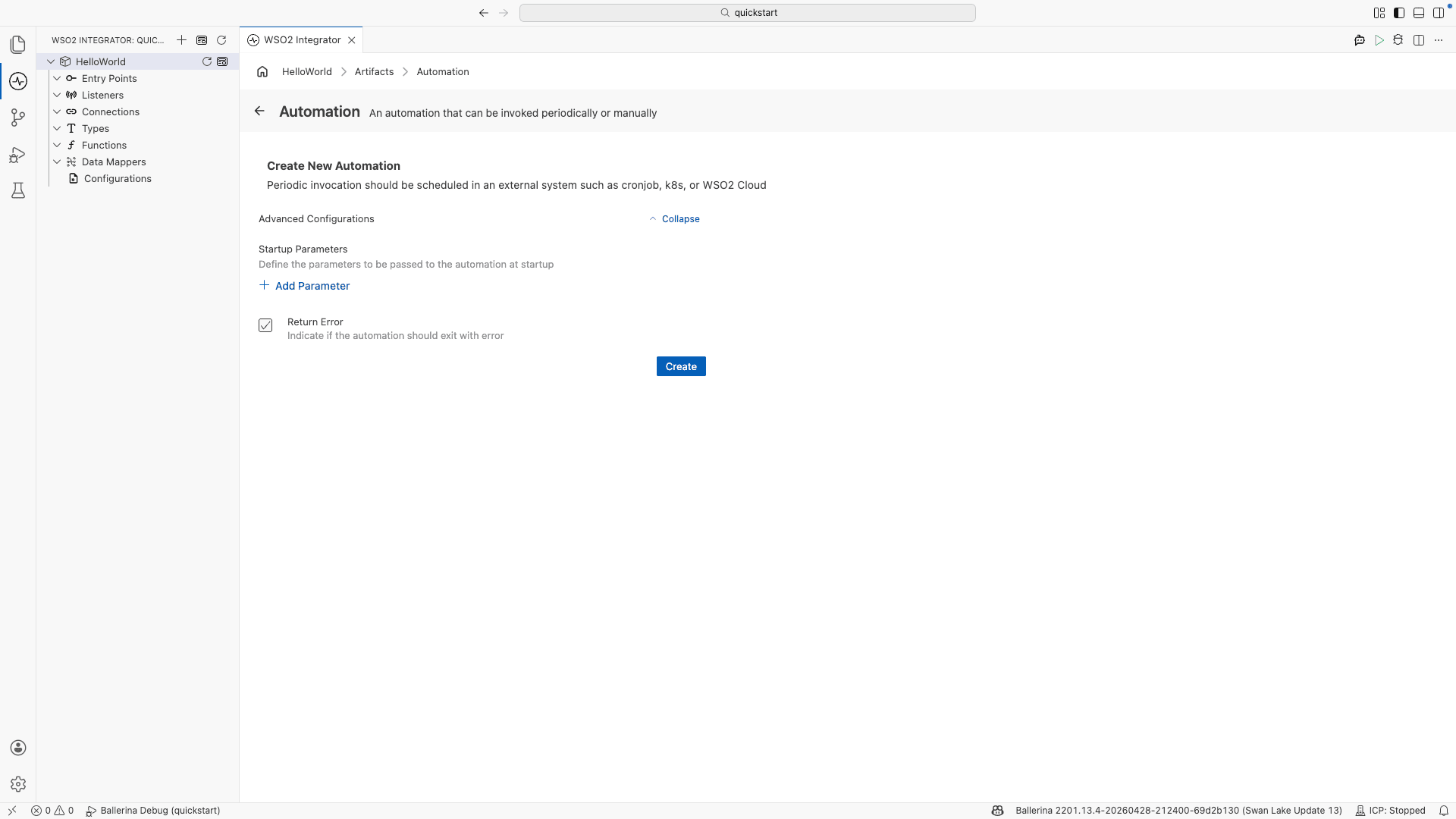Click Add Parameter link
This screenshot has height=819, width=1456.
[304, 286]
